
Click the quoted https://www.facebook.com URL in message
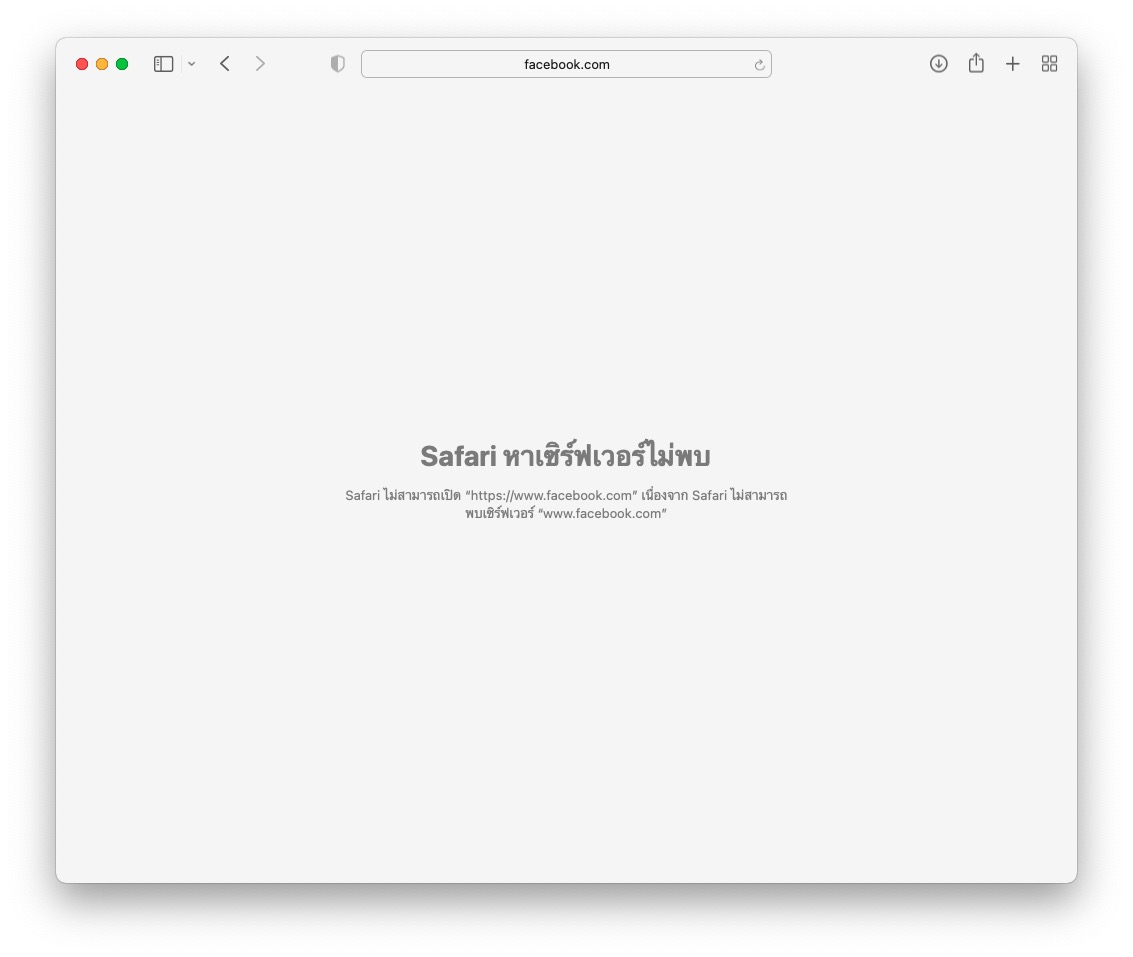tap(551, 495)
